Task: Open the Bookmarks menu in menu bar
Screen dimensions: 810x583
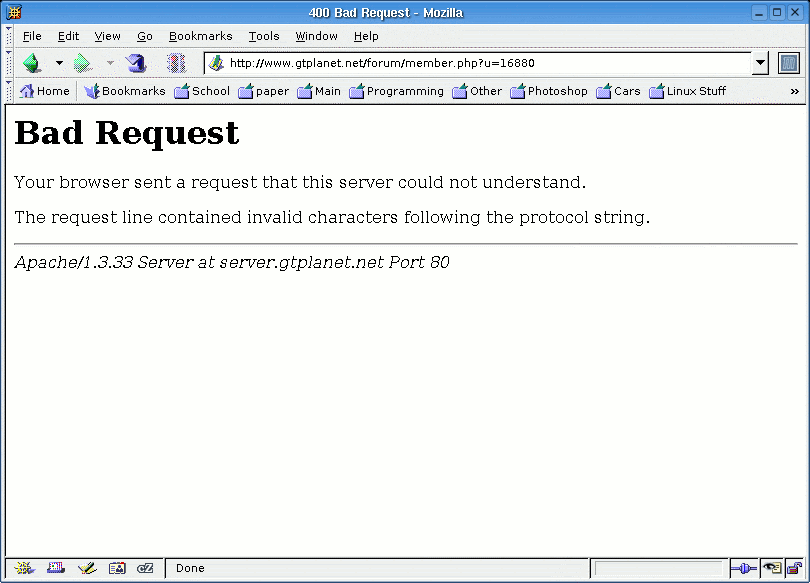Action: tap(200, 36)
